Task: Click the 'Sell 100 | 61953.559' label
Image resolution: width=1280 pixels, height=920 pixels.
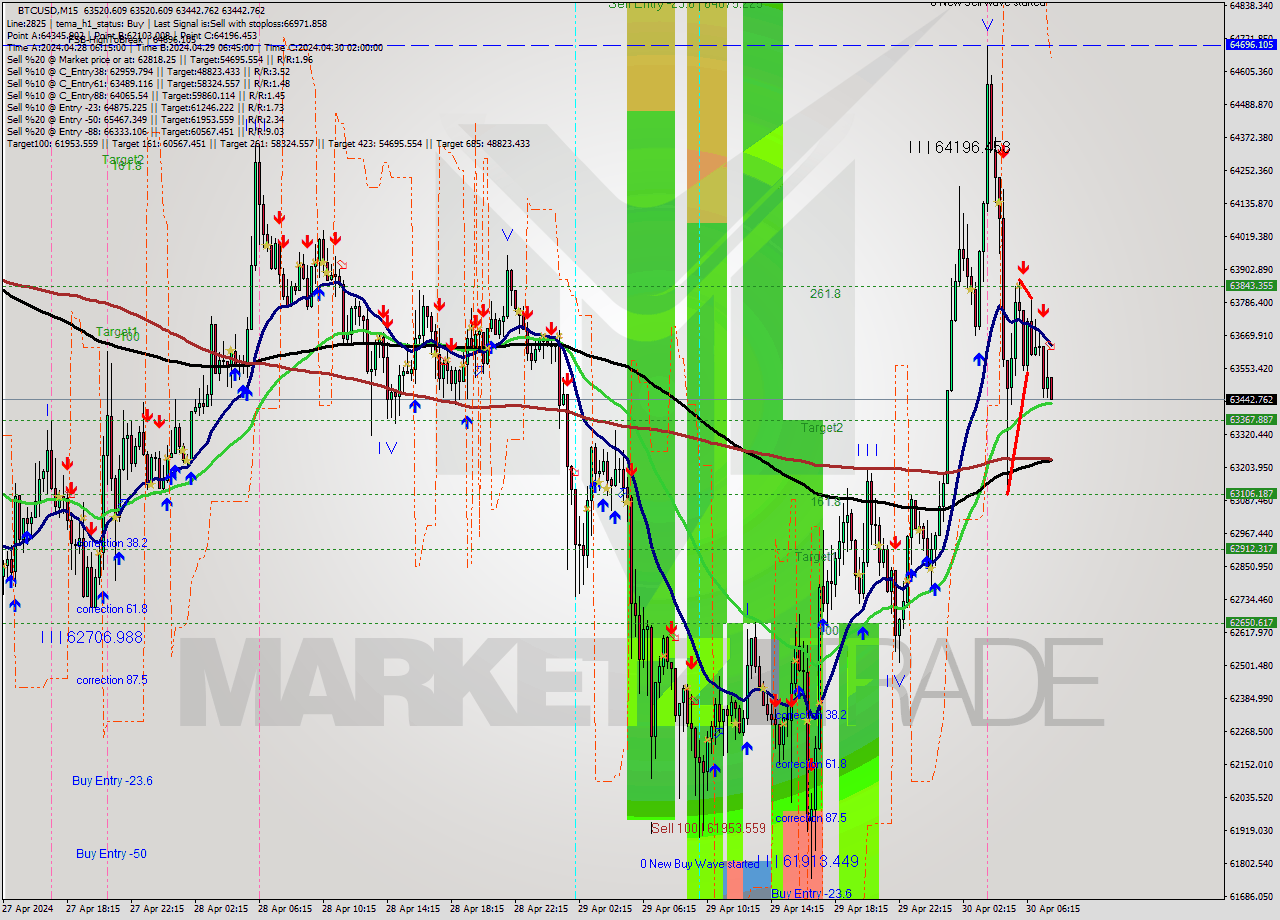Action: click(708, 828)
